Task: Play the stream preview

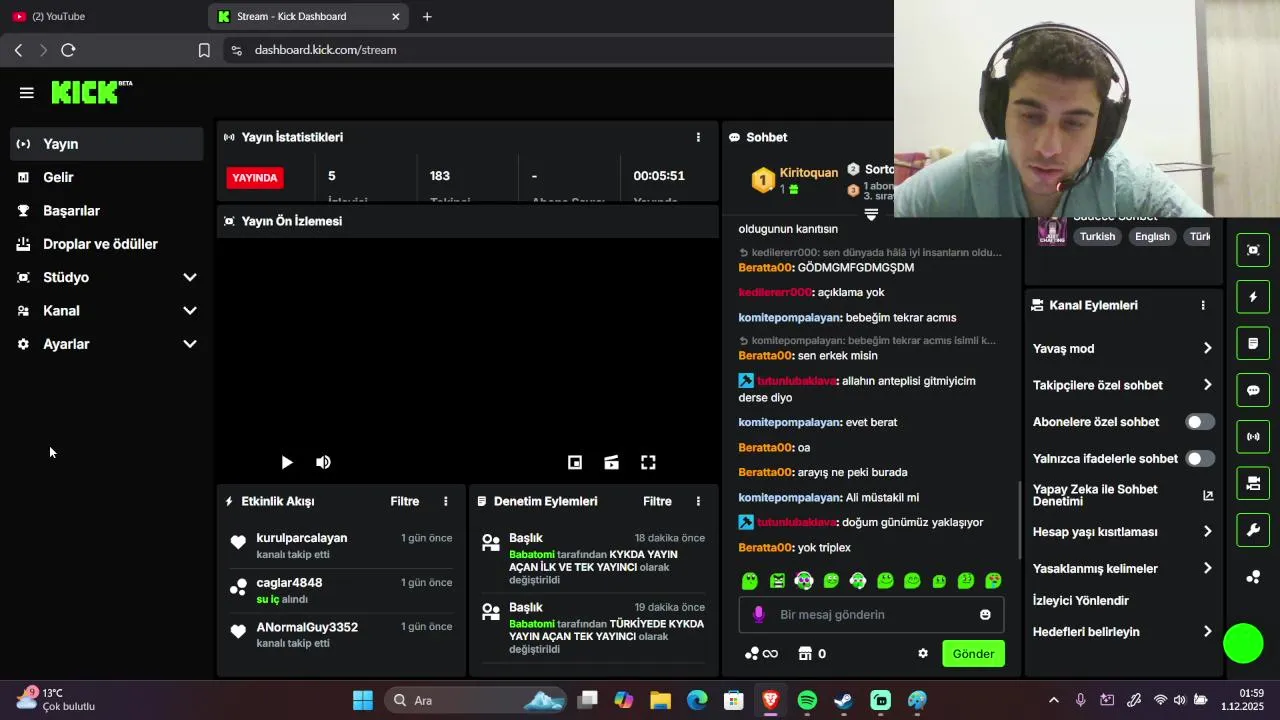Action: [287, 462]
